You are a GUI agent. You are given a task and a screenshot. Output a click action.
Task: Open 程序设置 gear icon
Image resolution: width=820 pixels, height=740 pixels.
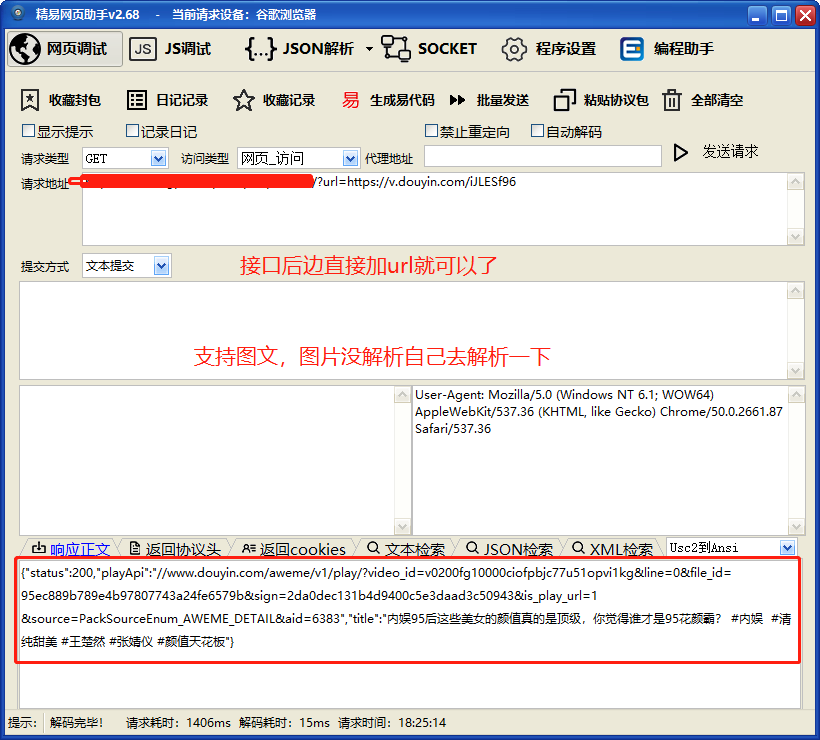pos(514,49)
